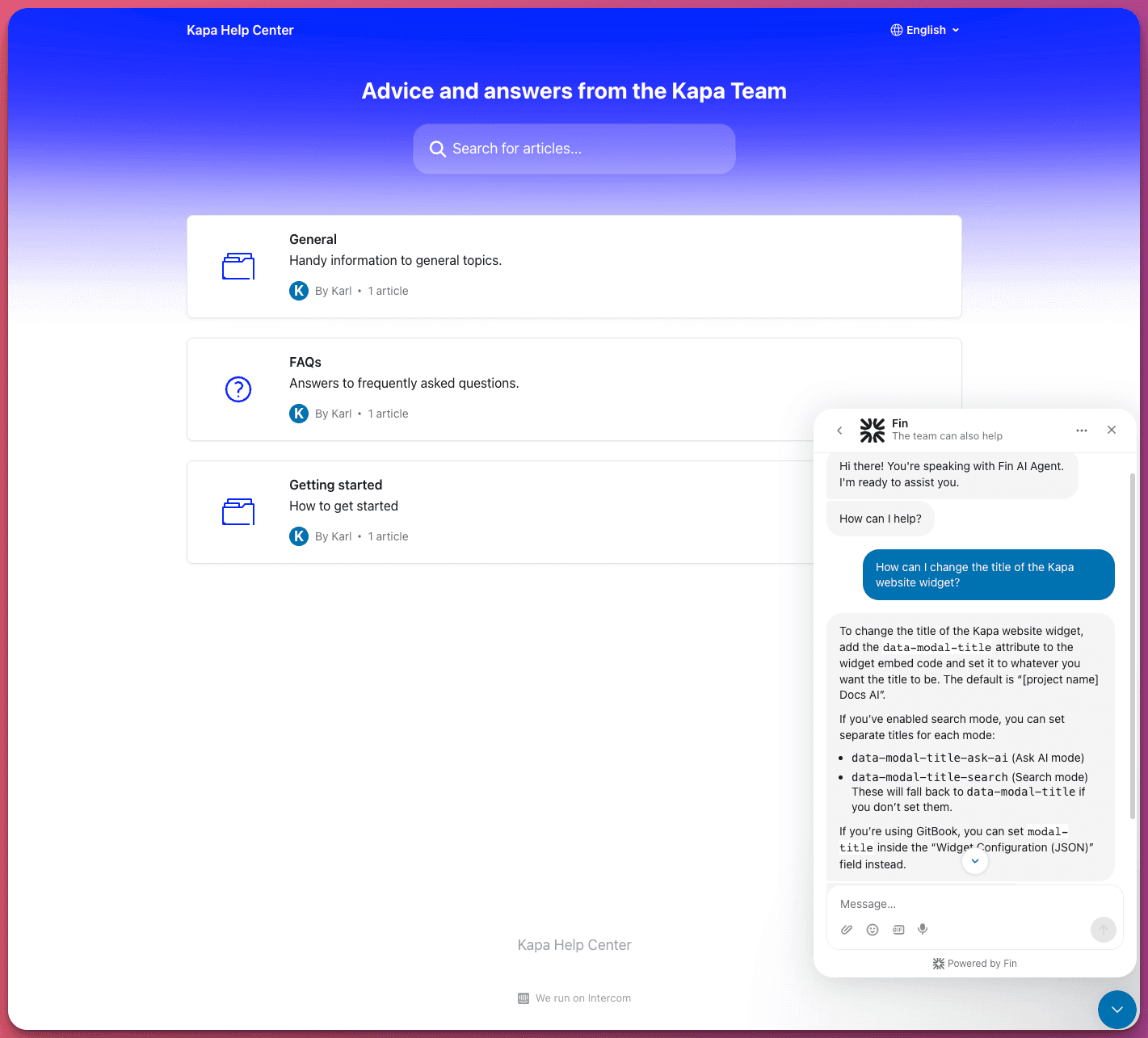Click the Kapa Help Center header link
The image size is (1148, 1038).
240,30
